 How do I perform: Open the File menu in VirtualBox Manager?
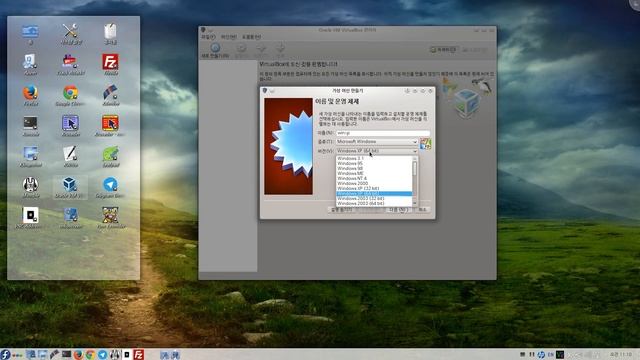click(x=208, y=37)
